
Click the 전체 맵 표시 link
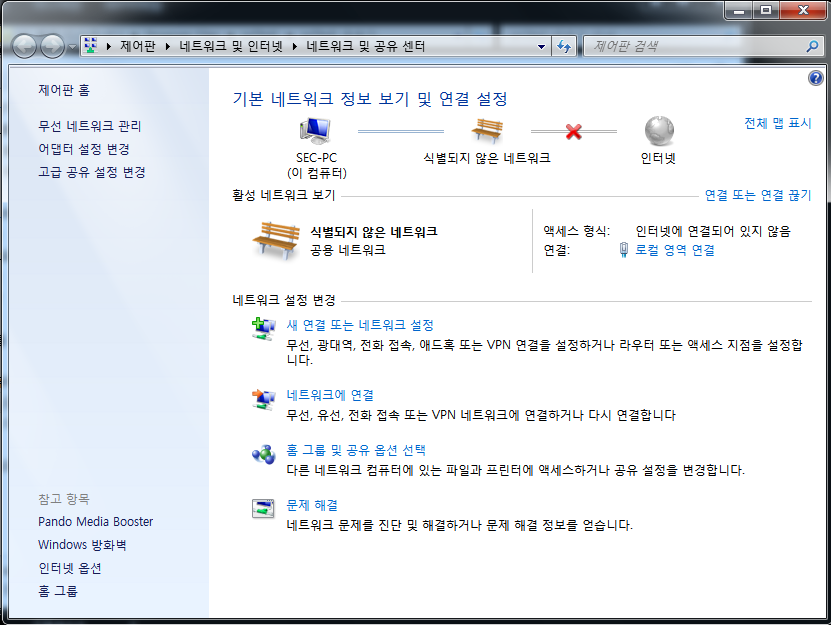click(x=777, y=123)
